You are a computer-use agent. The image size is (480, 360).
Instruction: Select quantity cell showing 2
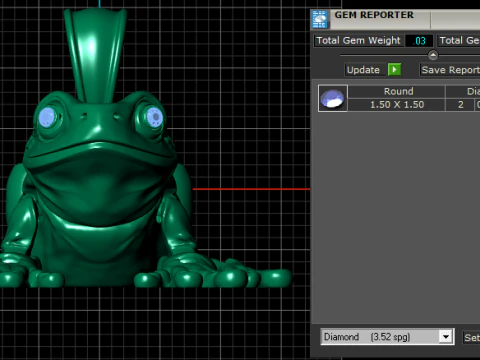(x=460, y=105)
